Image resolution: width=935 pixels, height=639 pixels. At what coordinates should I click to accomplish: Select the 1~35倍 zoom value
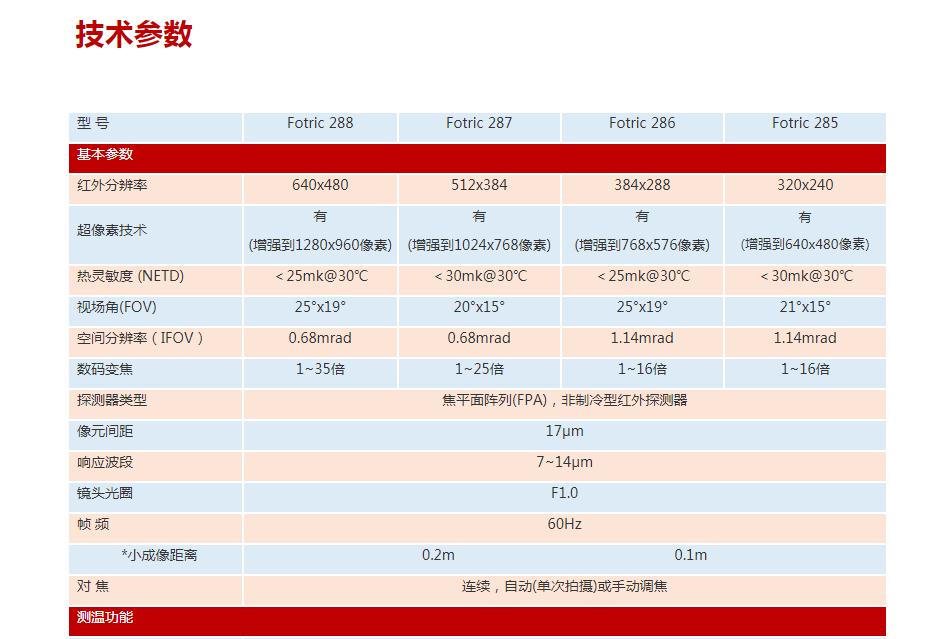tap(320, 369)
